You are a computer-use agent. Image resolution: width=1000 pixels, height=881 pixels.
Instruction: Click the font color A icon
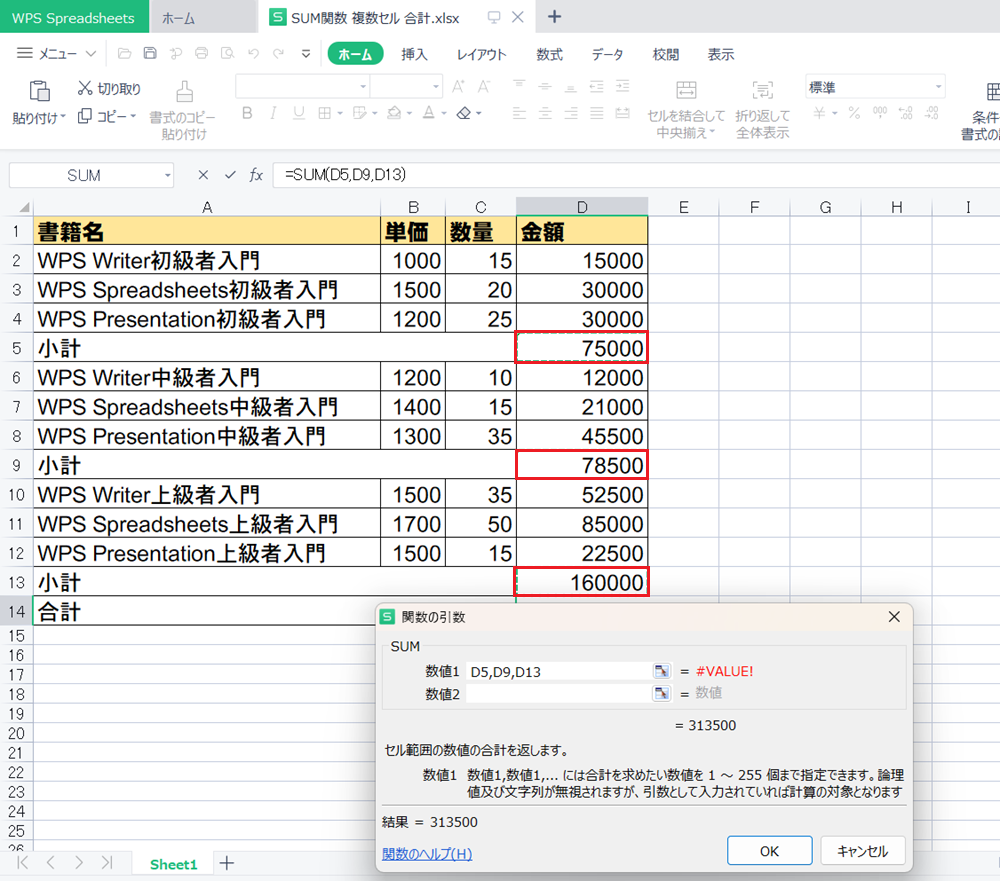[429, 113]
